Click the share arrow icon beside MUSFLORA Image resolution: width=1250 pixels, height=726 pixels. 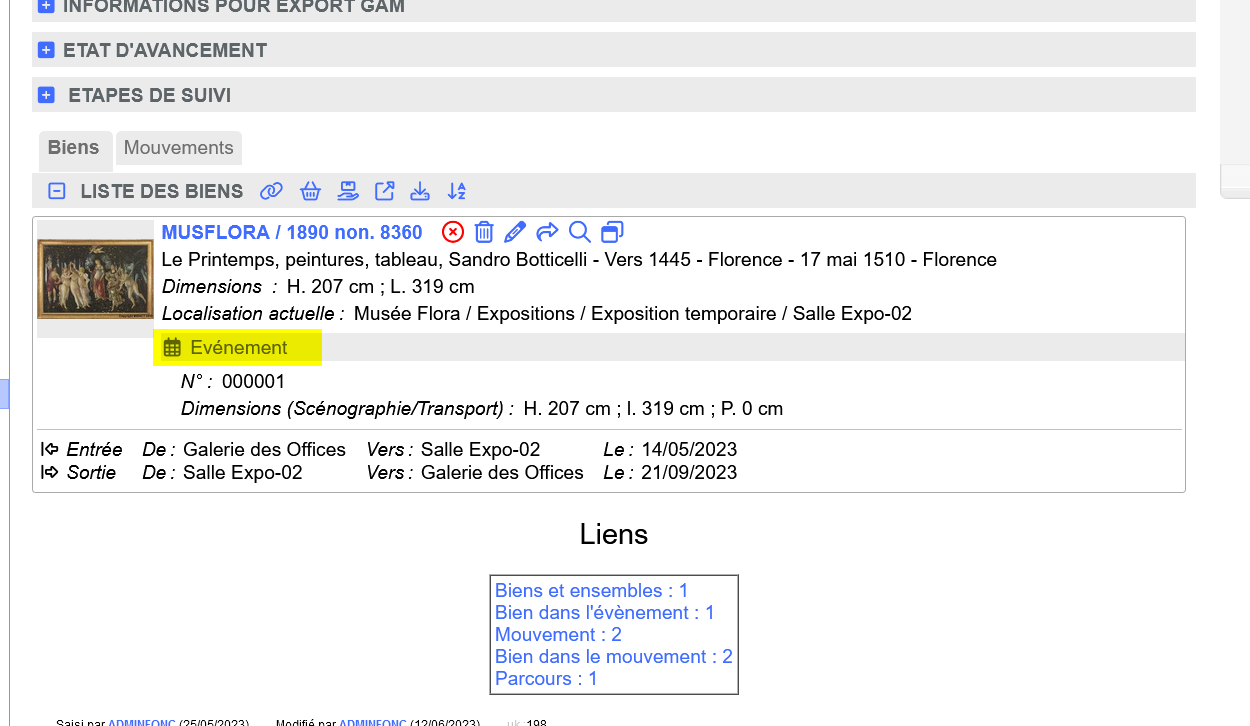click(x=547, y=232)
